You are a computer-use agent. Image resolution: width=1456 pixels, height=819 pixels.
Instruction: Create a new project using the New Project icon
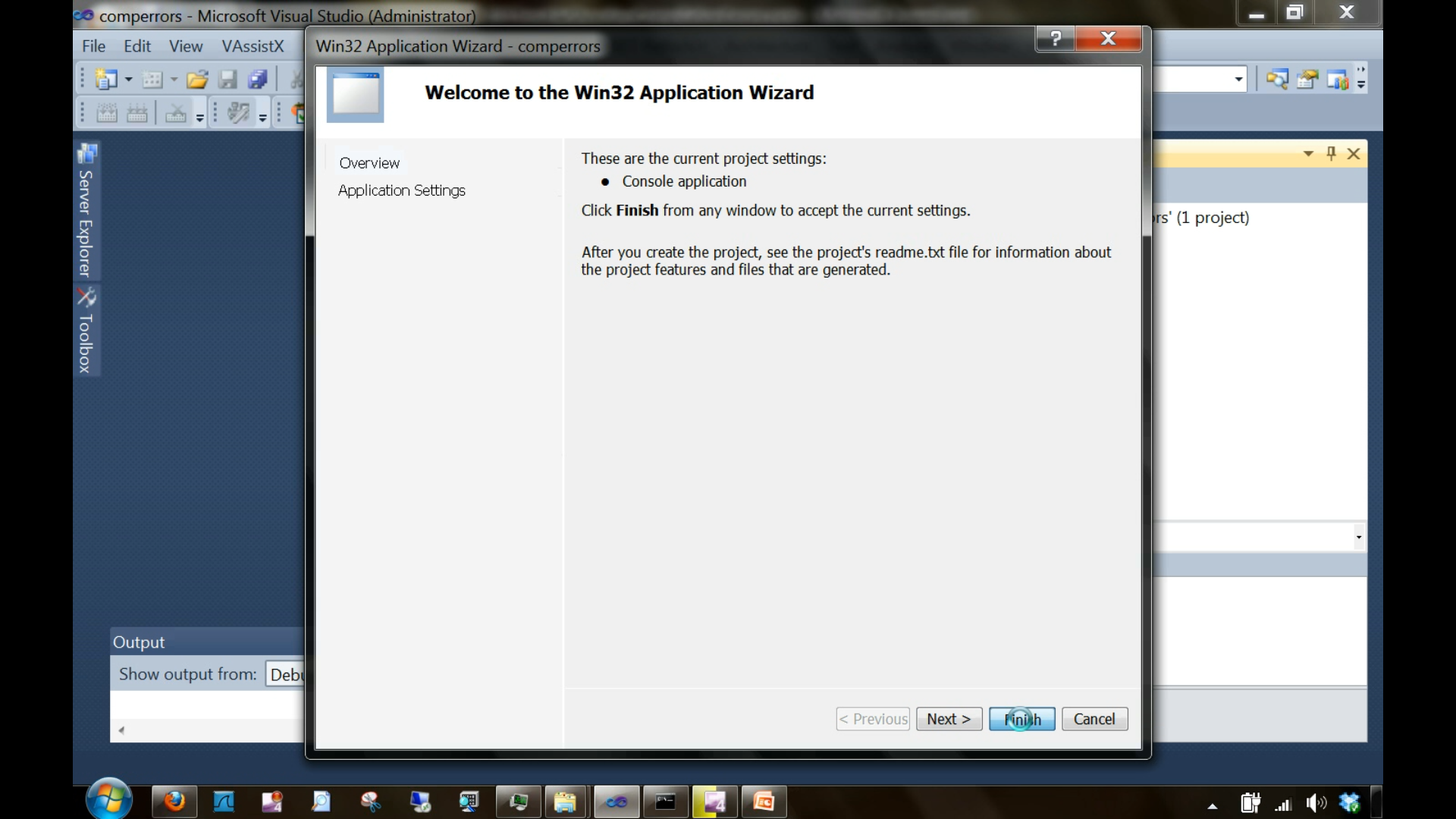coord(106,78)
